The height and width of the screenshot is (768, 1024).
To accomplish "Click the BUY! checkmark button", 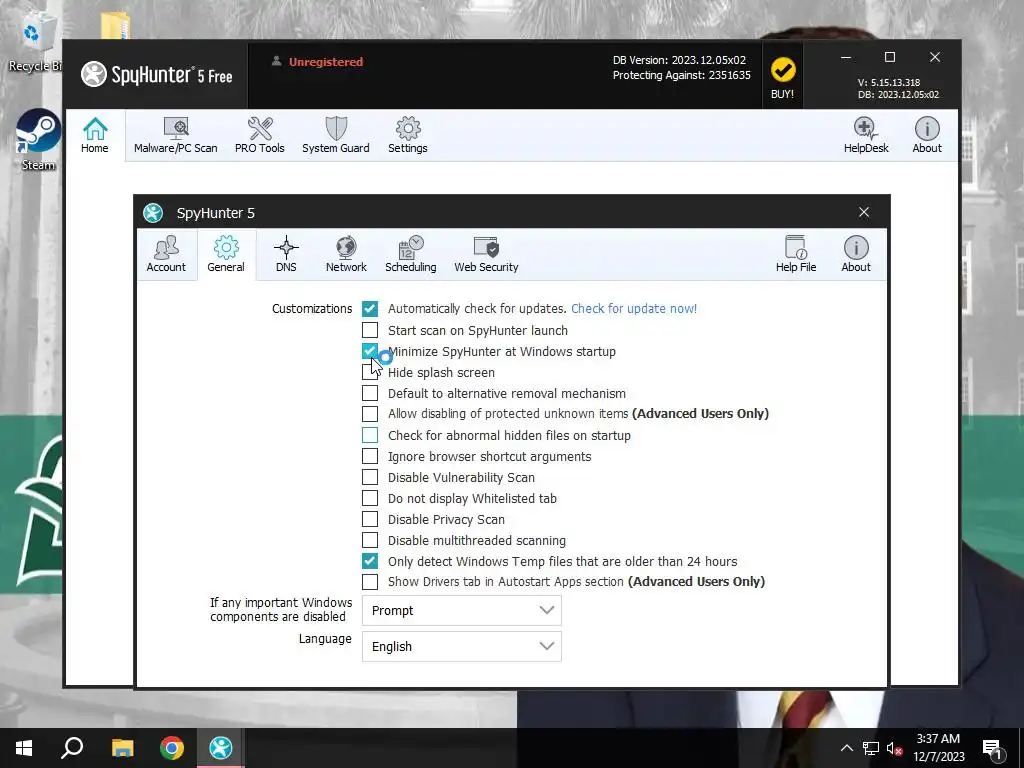I will click(782, 77).
